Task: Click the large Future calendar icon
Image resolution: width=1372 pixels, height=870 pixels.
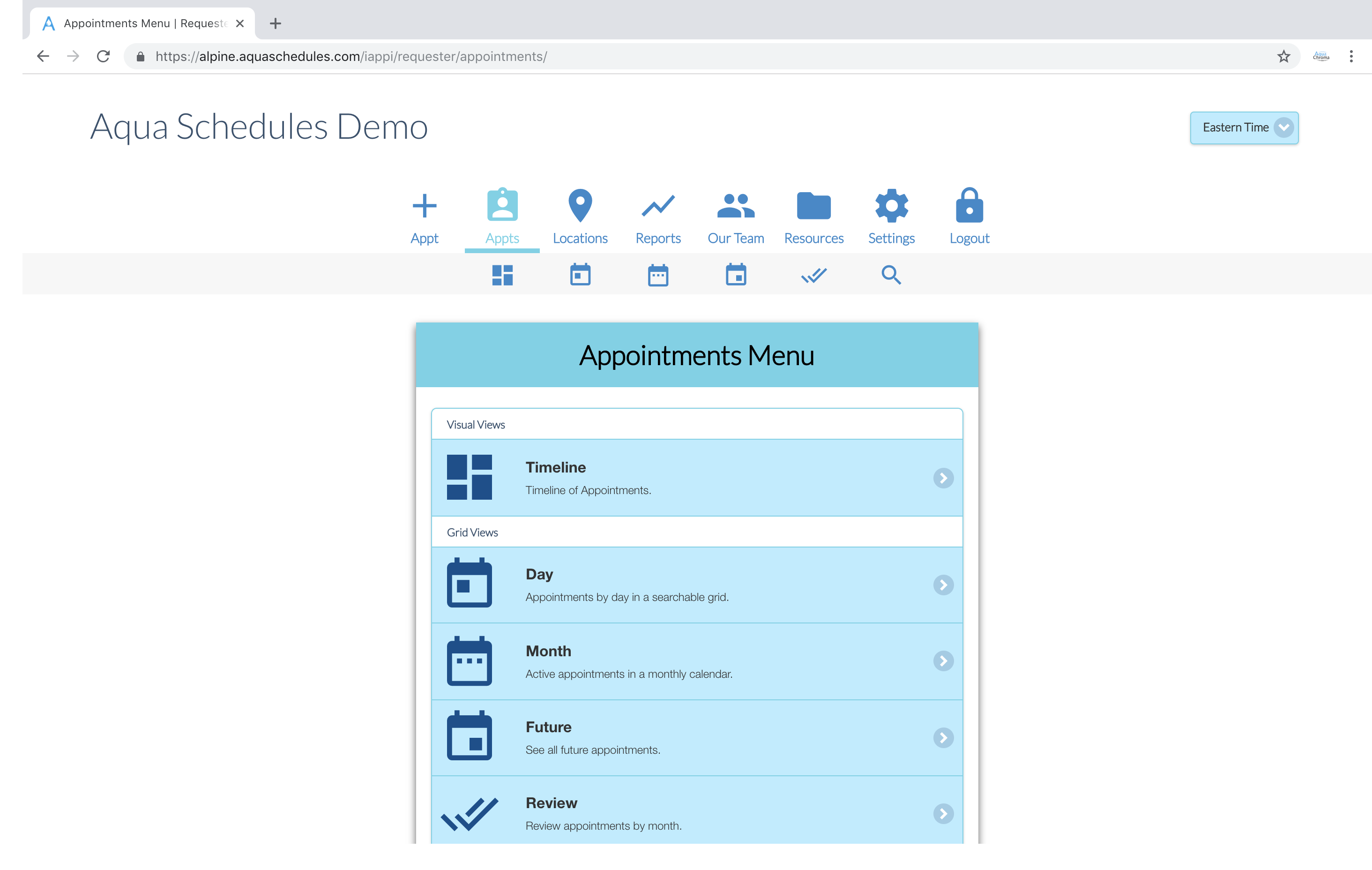Action: [469, 735]
